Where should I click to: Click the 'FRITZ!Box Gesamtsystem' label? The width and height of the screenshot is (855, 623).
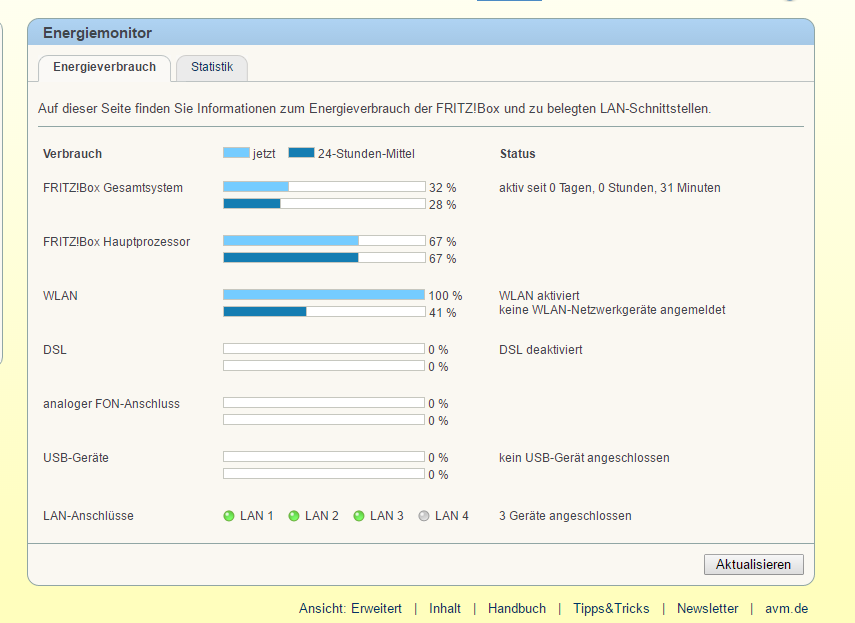[x=113, y=187]
